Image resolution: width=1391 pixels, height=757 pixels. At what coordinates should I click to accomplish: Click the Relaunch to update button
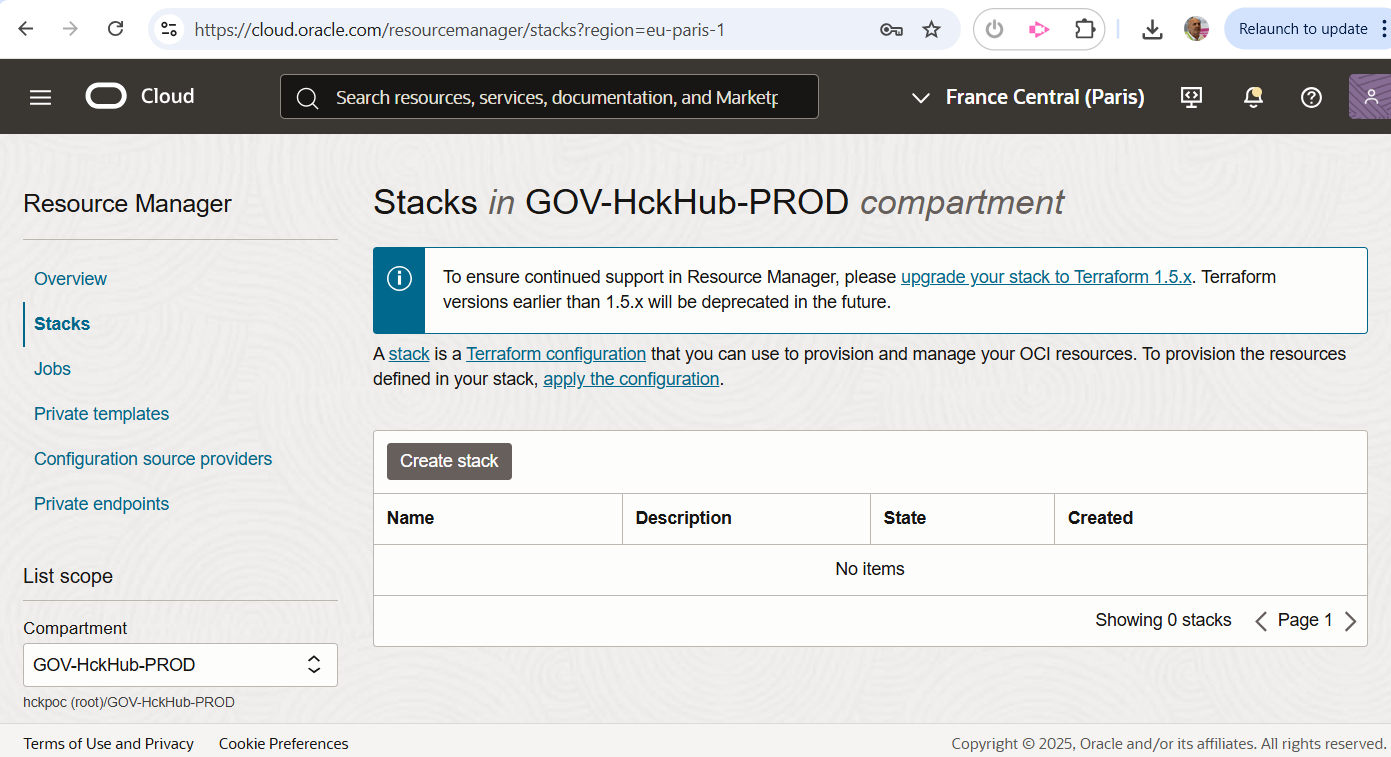click(x=1309, y=28)
